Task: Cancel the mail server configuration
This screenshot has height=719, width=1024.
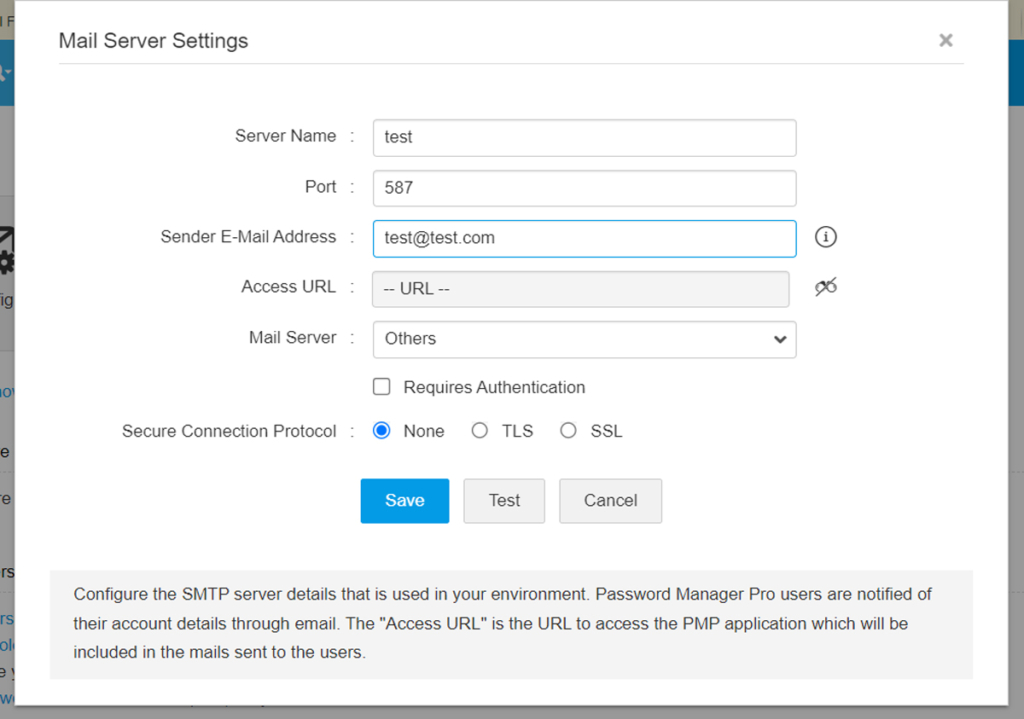Action: (610, 500)
